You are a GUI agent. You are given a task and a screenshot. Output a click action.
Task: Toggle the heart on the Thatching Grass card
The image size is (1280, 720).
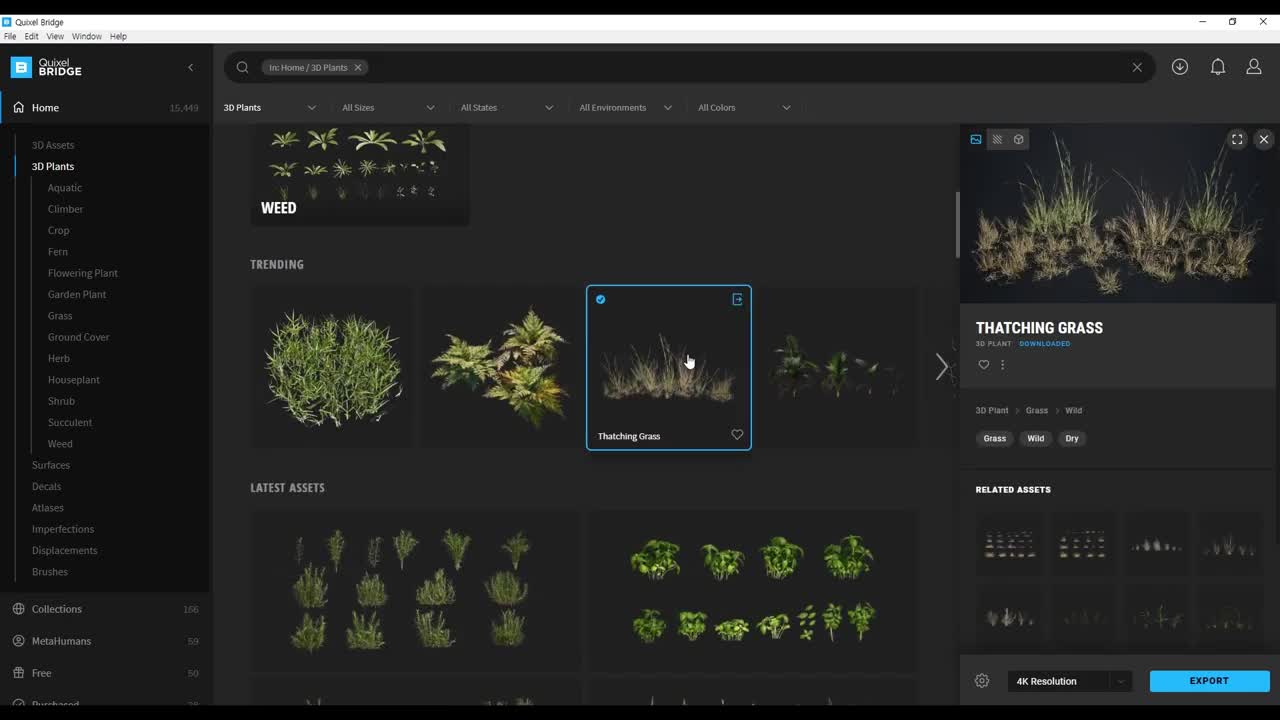coord(737,434)
